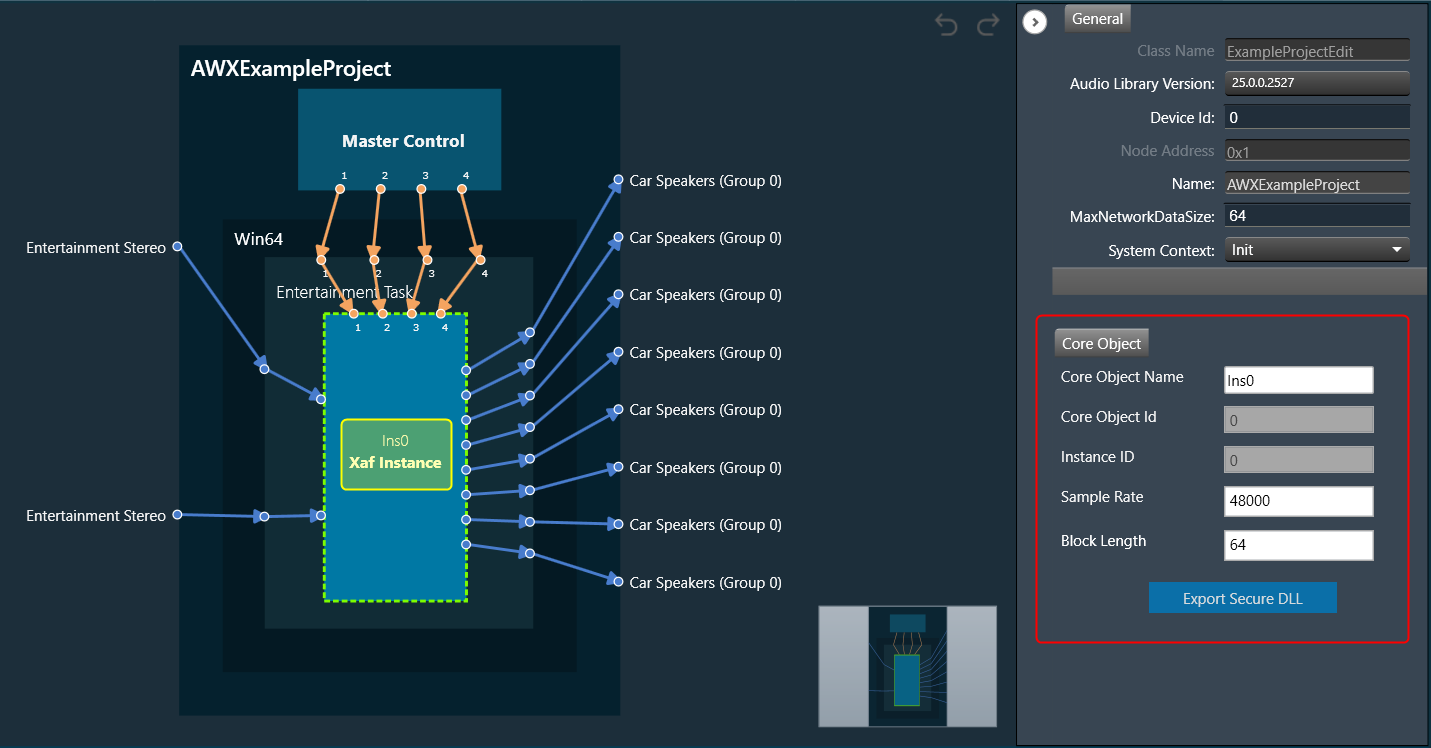
Task: Click Master Control output pin 1
Action: click(340, 188)
